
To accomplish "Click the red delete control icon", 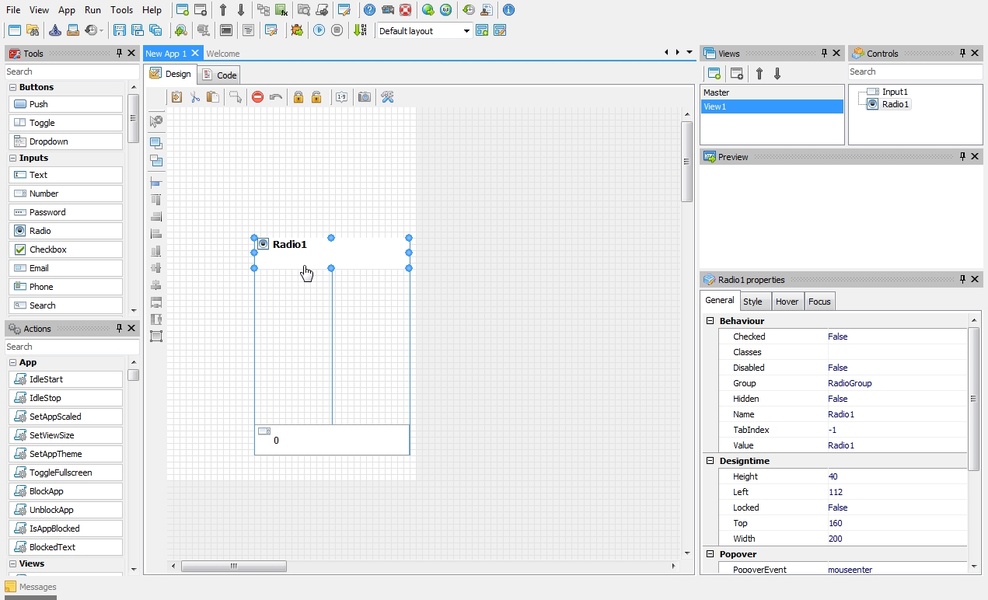I will click(257, 97).
